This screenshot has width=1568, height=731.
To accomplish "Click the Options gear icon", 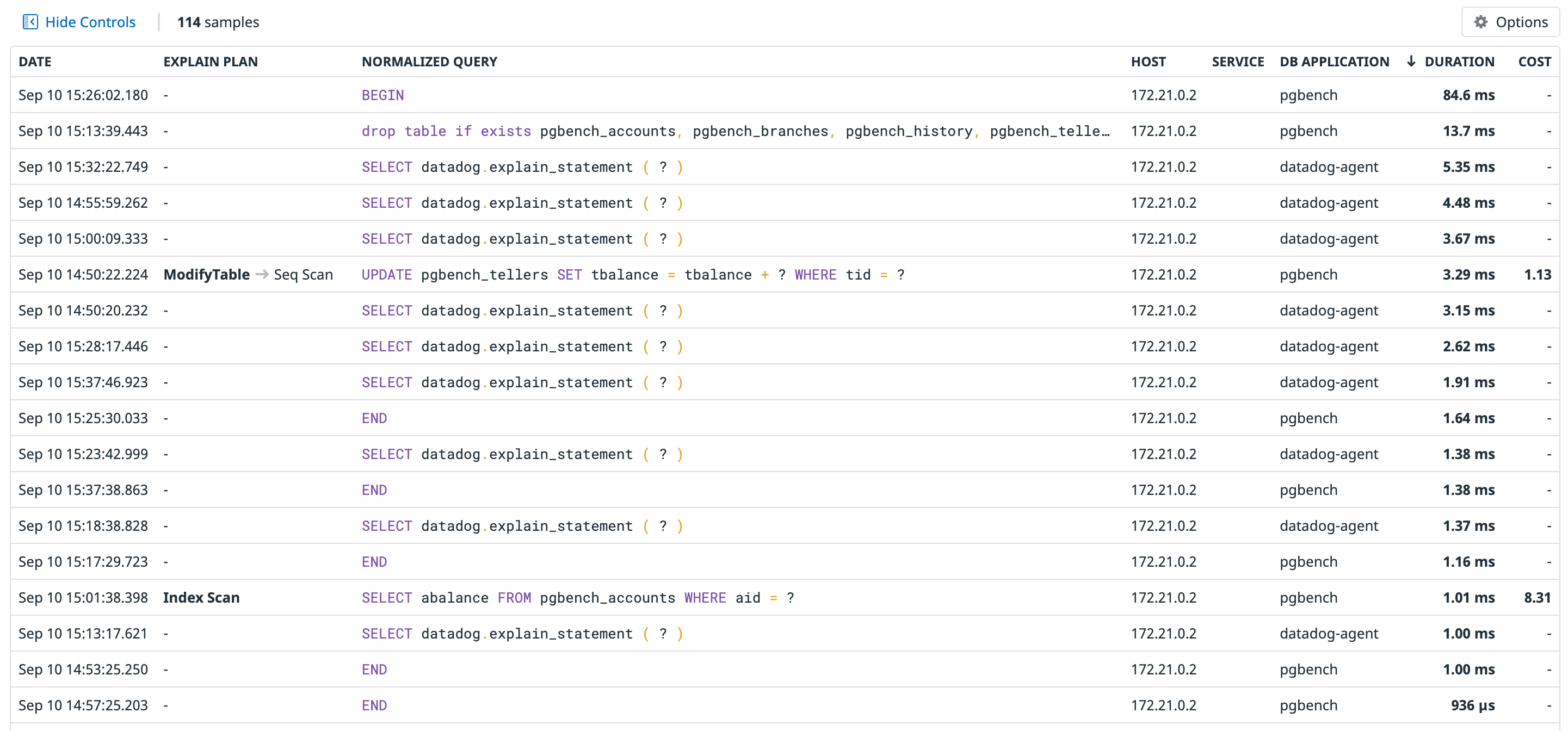I will (x=1480, y=22).
